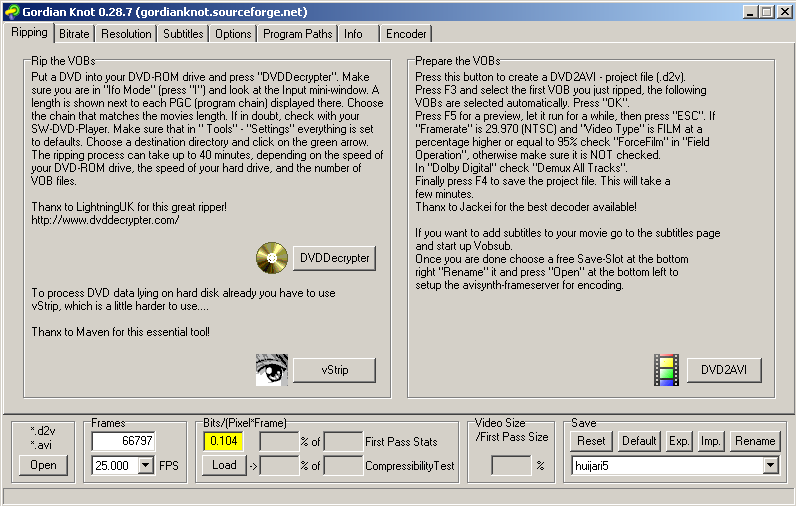Click the 'CompressibilityTest' label
Viewport: 796px width, 506px height.
pyautogui.click(x=410, y=465)
